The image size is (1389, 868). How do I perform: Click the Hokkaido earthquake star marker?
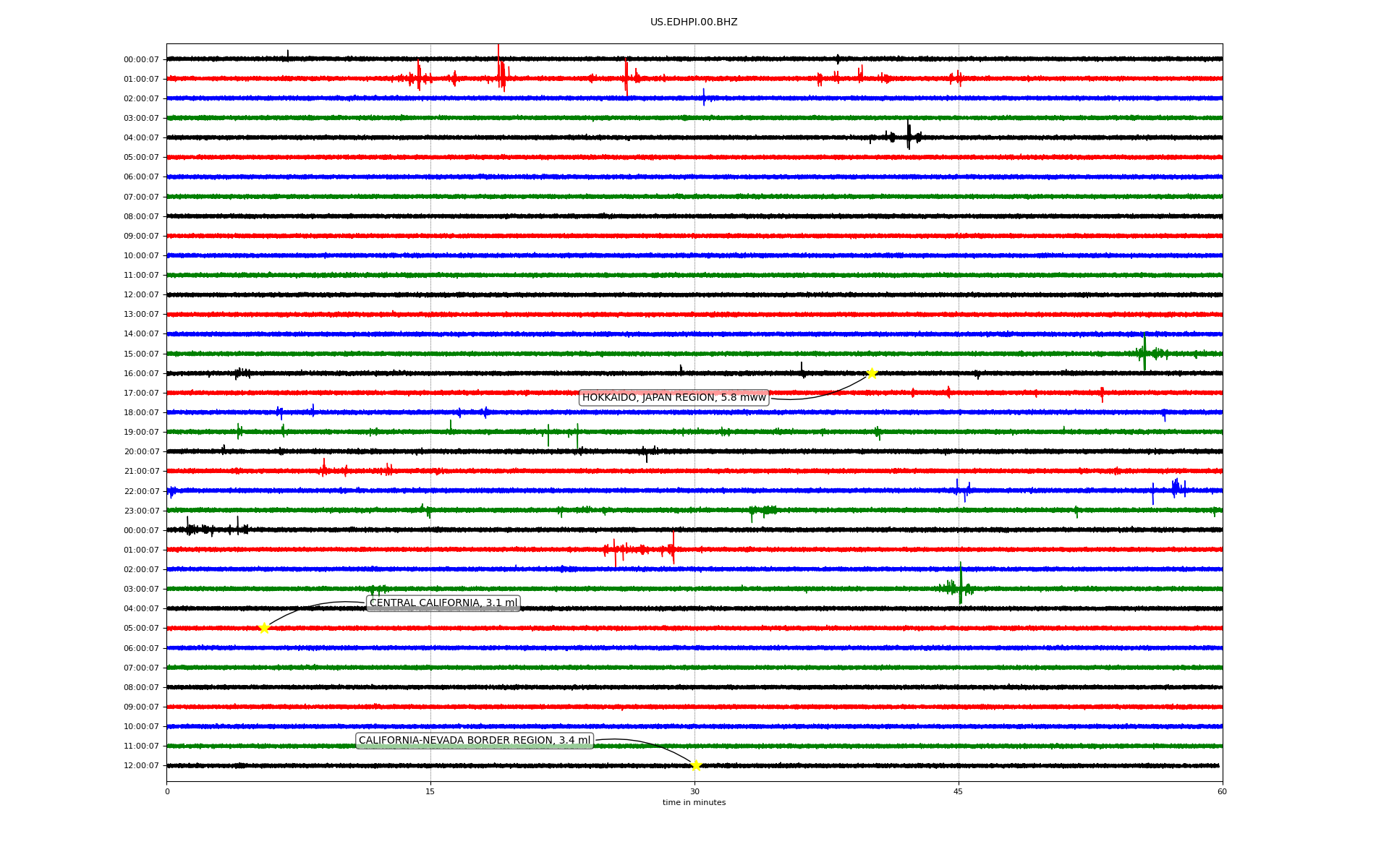click(872, 373)
